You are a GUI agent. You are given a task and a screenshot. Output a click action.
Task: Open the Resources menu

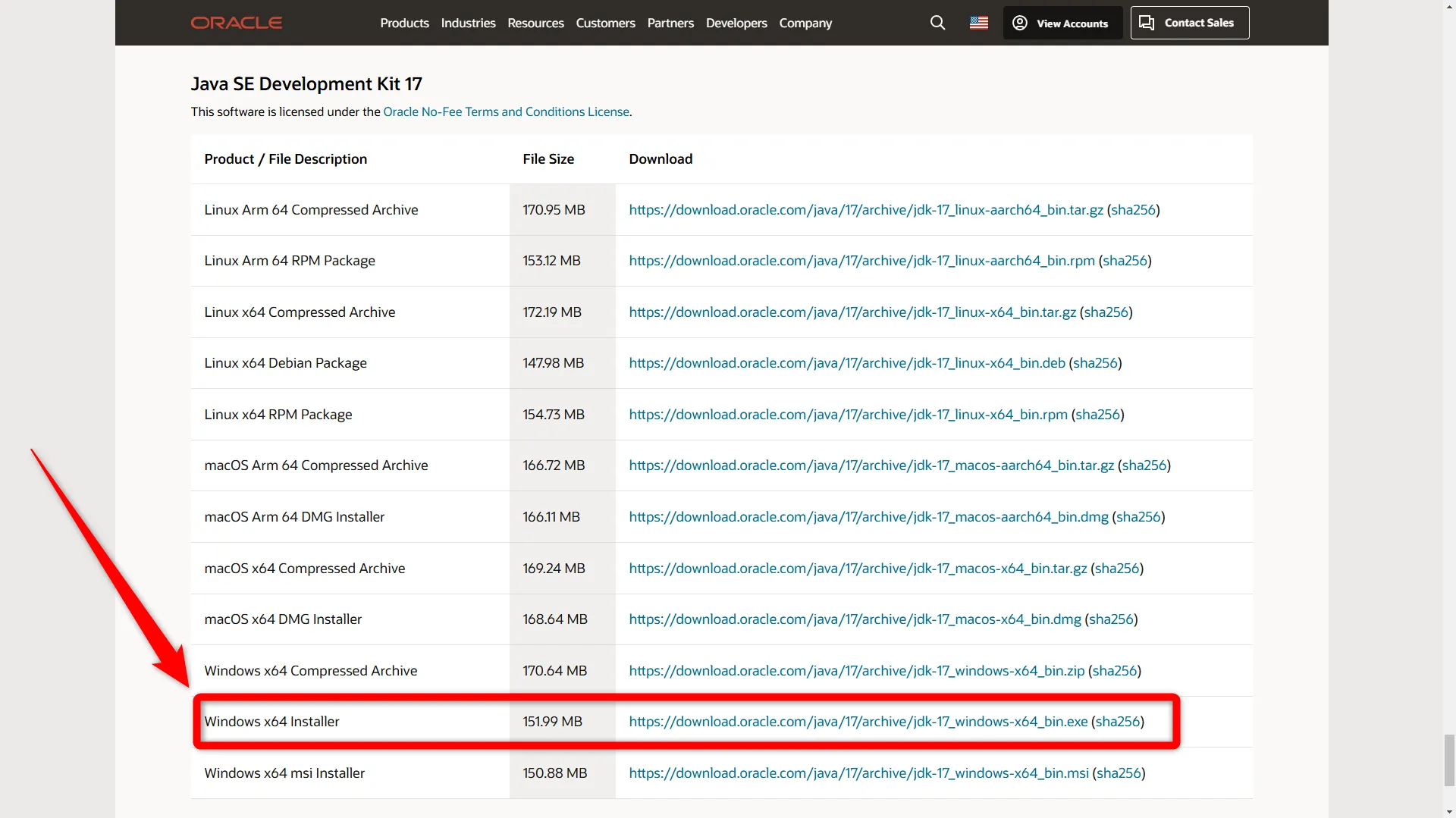click(535, 24)
